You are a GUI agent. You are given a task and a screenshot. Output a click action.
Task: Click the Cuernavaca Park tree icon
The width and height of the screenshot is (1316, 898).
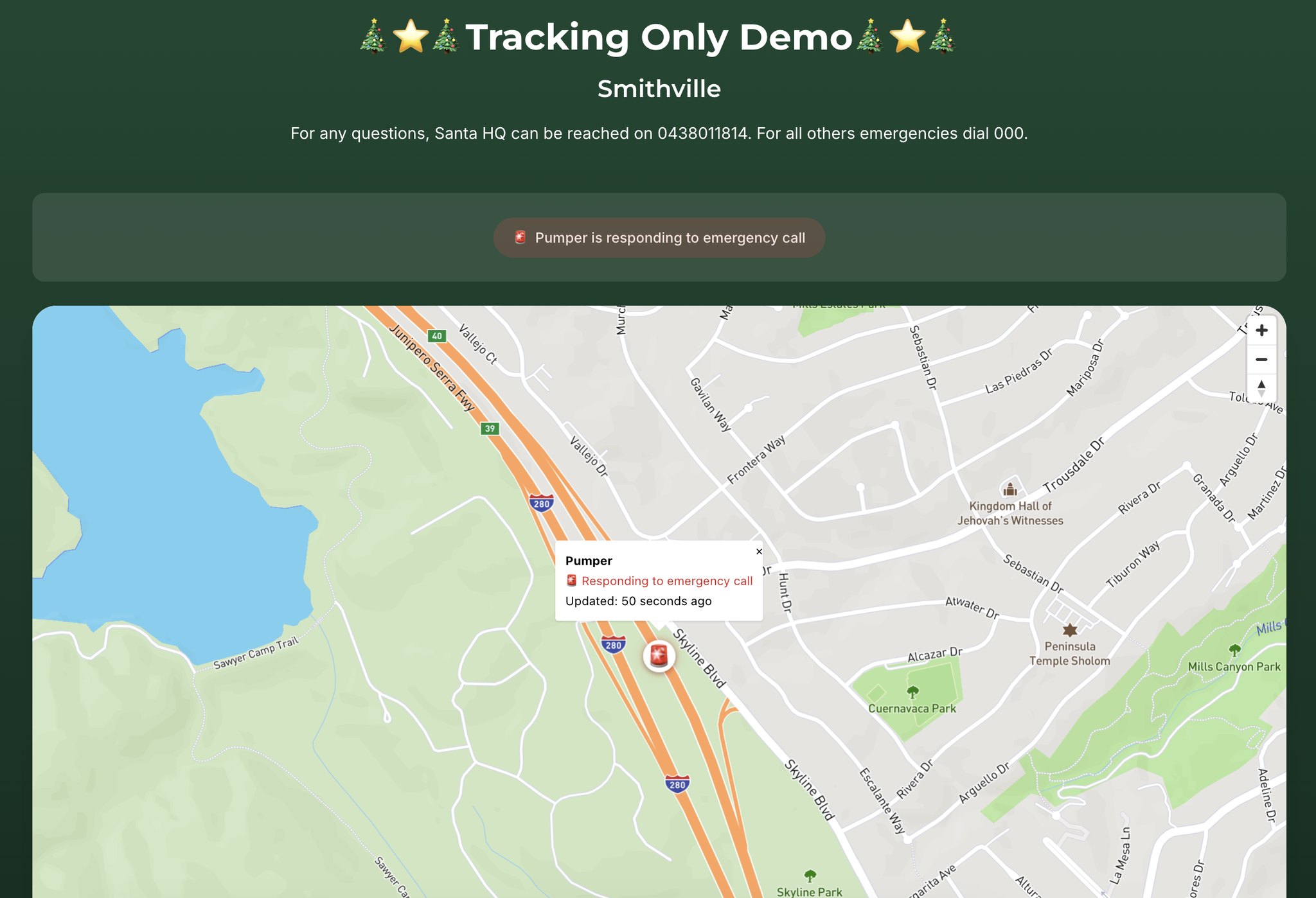tap(912, 692)
